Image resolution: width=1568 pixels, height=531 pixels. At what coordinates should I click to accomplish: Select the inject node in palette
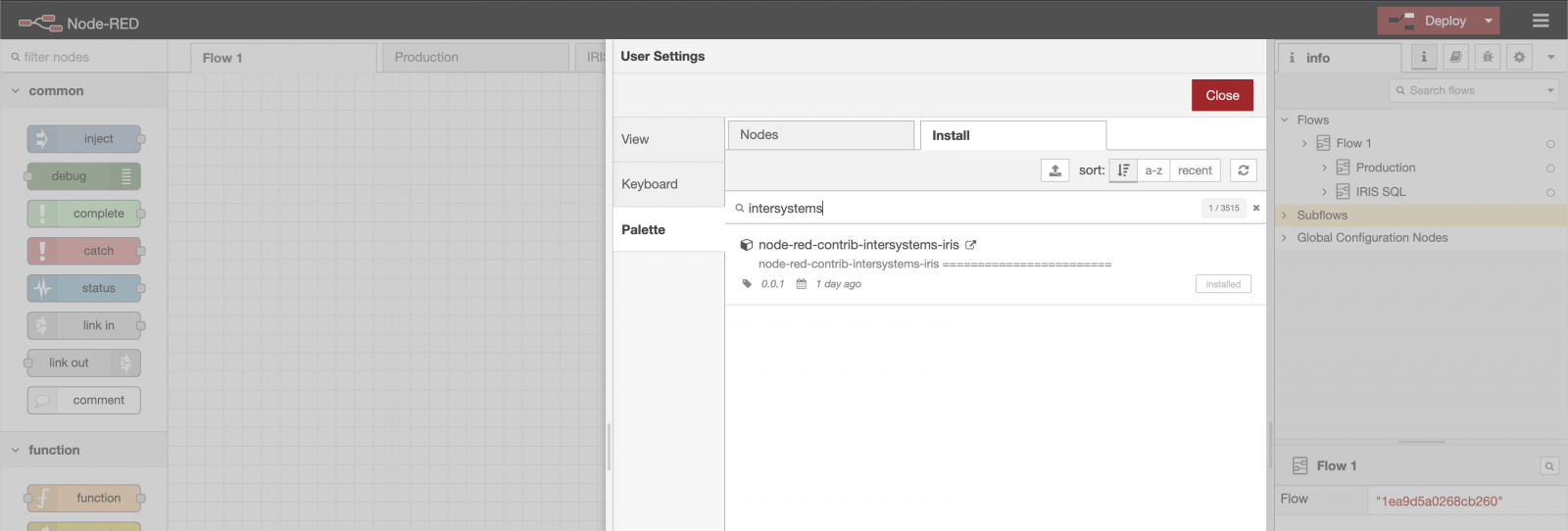[x=84, y=139]
